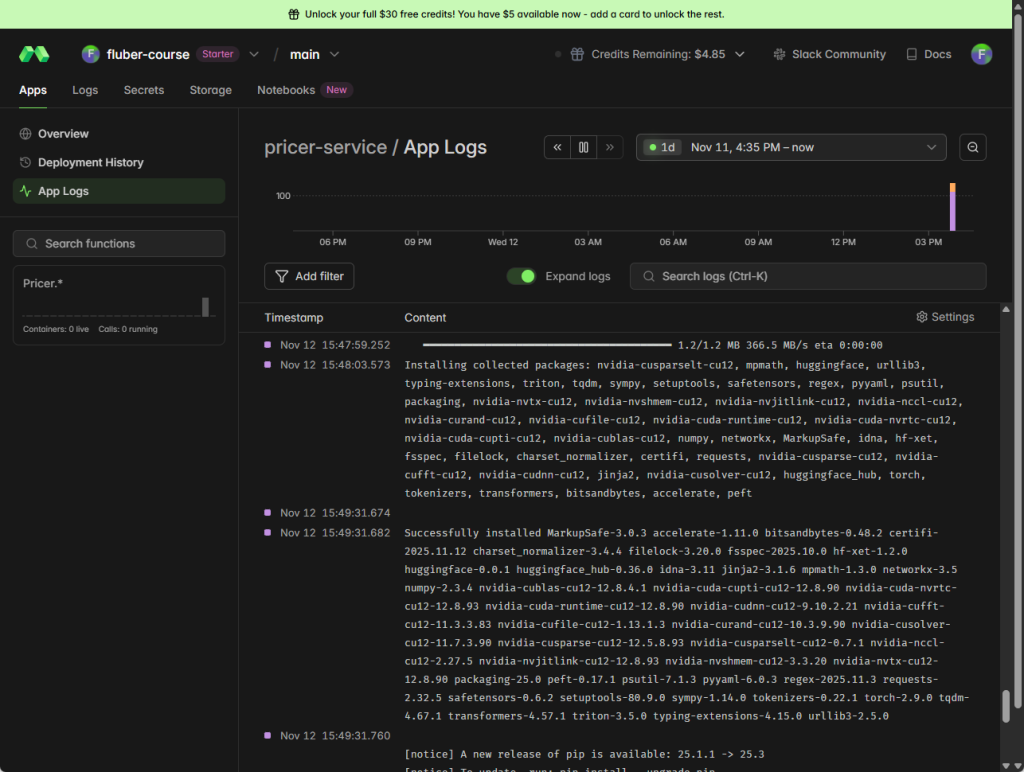Open Slack Community link
Viewport: 1024px width, 772px height.
[829, 54]
